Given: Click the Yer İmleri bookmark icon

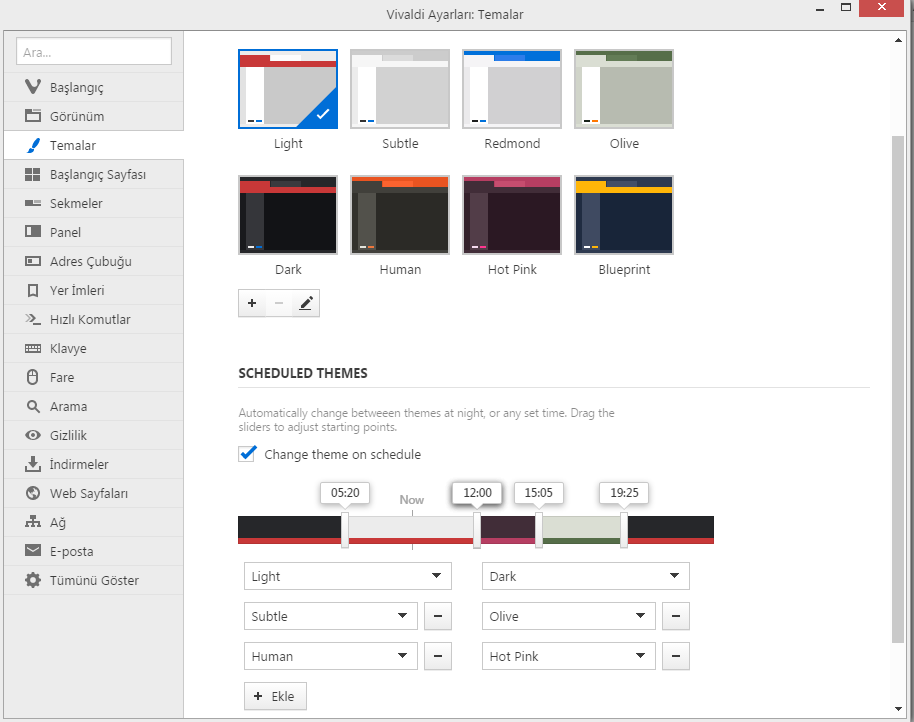Looking at the screenshot, I should (x=33, y=290).
